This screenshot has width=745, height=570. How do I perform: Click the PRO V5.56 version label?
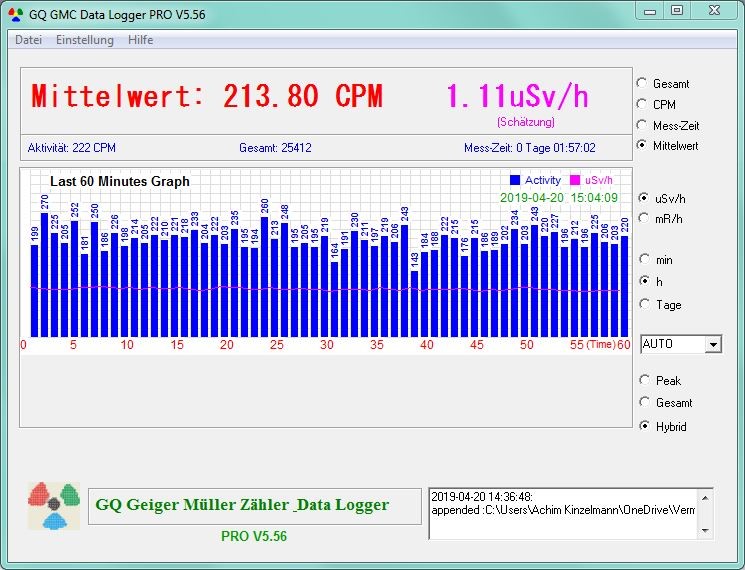coord(254,536)
